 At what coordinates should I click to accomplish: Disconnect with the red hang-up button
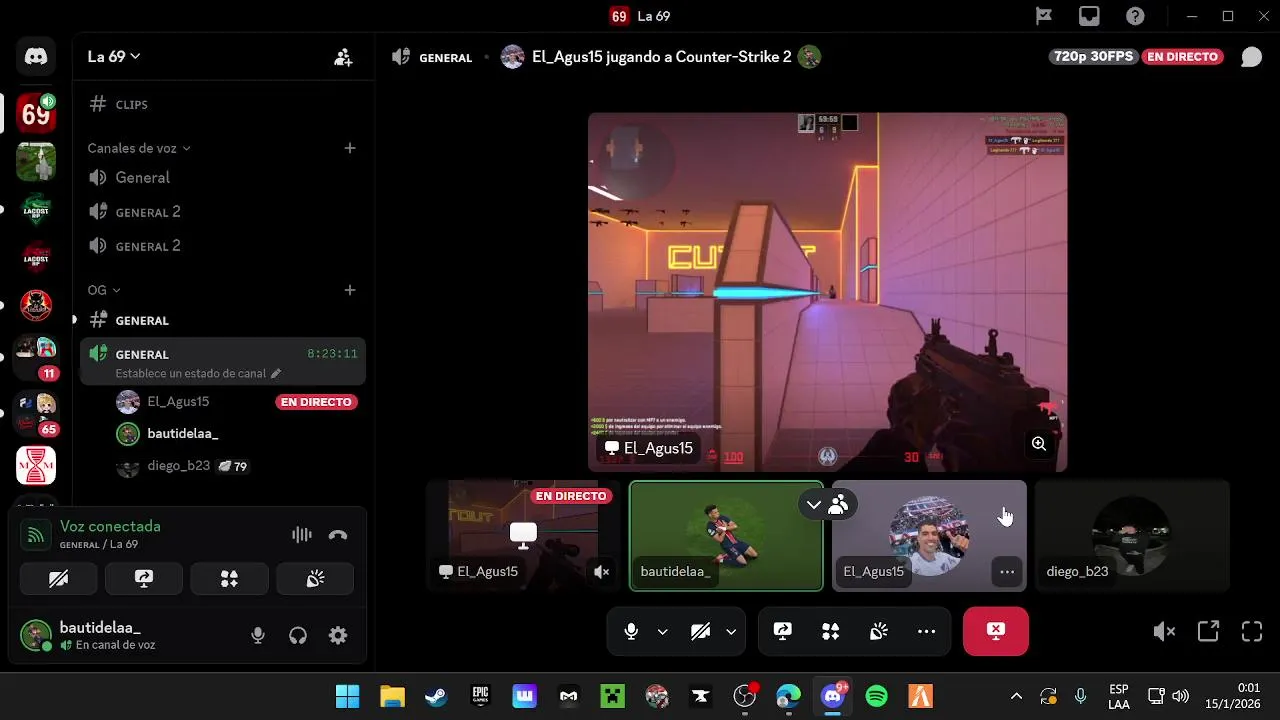pos(996,631)
